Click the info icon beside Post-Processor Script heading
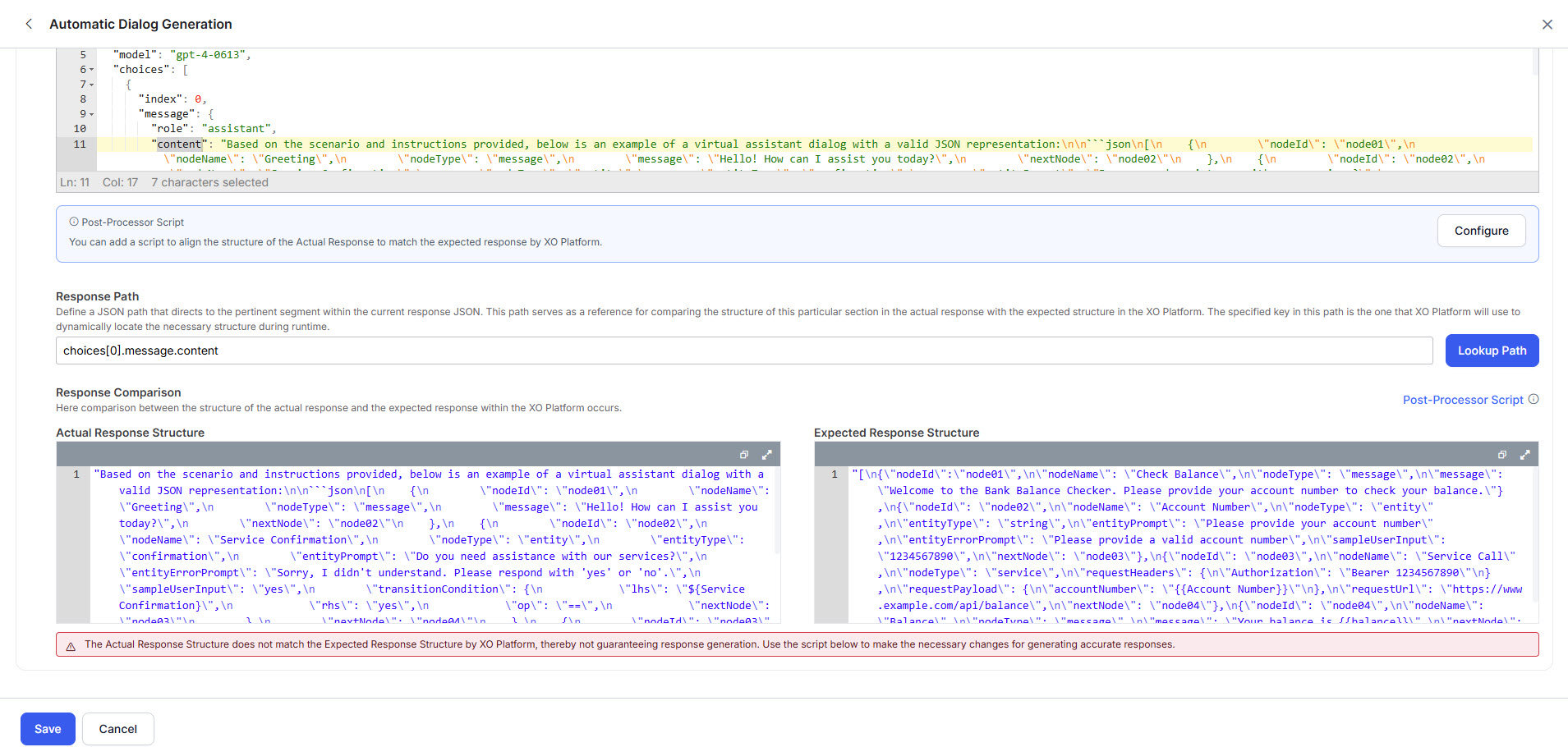 click(74, 222)
